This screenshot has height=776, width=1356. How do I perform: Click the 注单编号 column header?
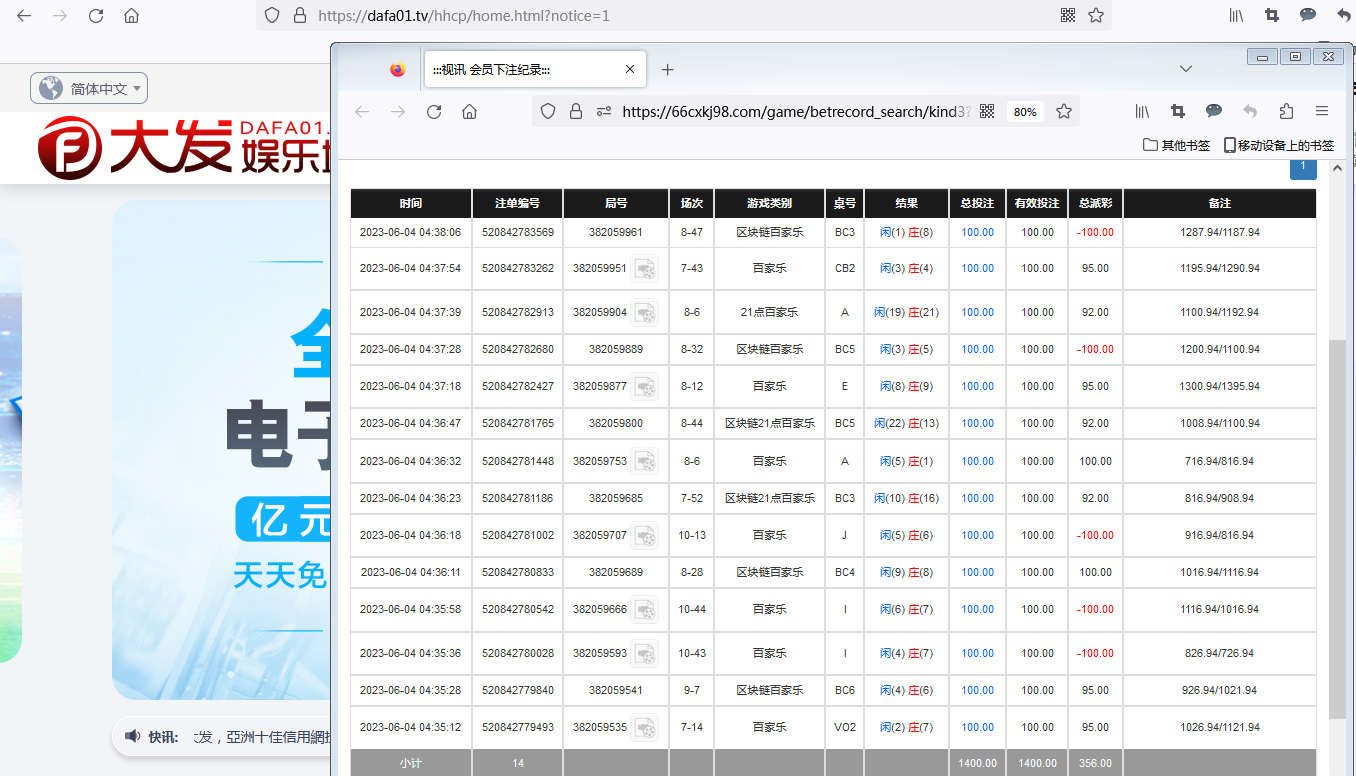pyautogui.click(x=518, y=203)
